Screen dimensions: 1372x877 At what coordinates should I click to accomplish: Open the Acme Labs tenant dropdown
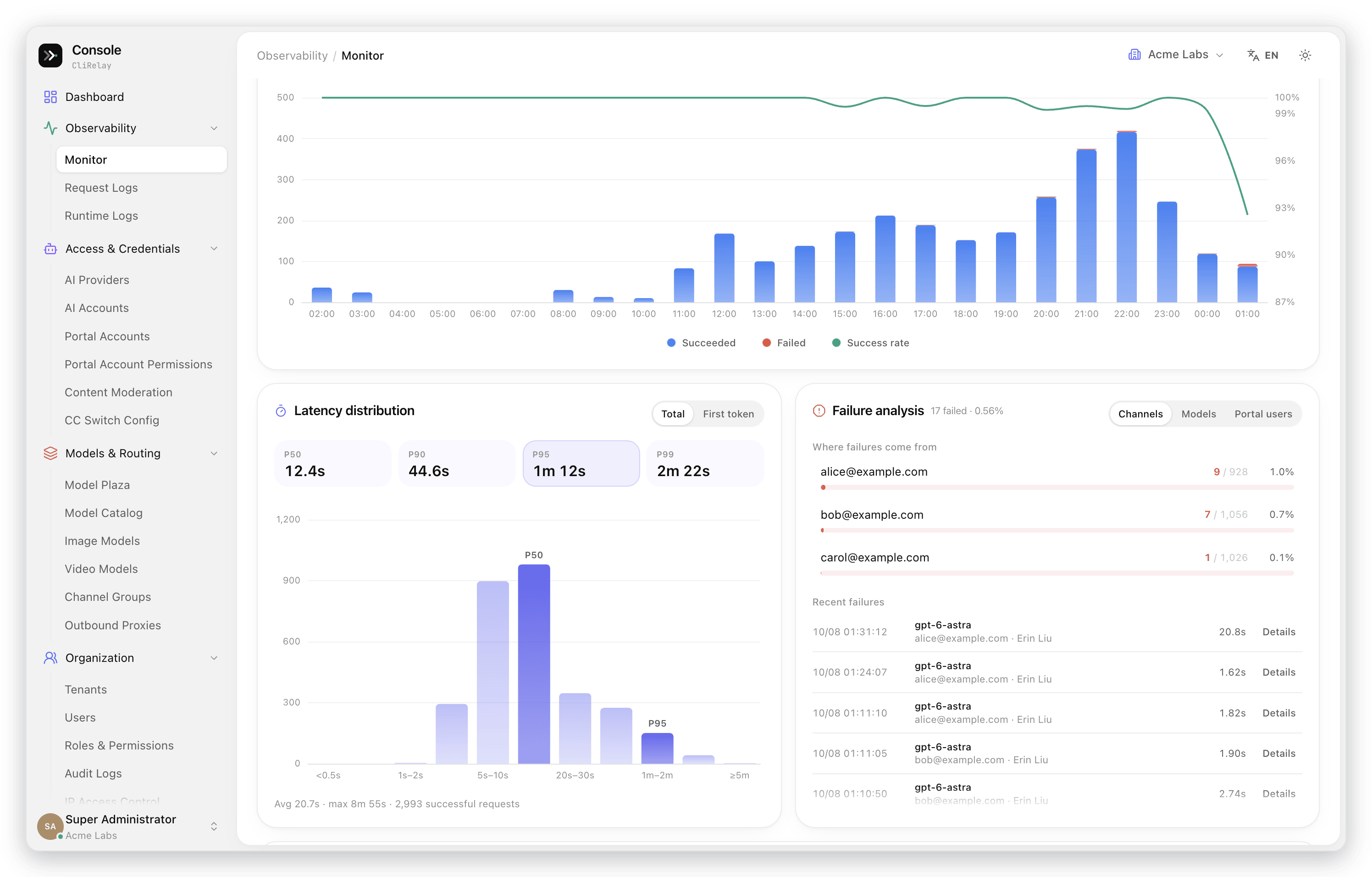tap(1176, 55)
